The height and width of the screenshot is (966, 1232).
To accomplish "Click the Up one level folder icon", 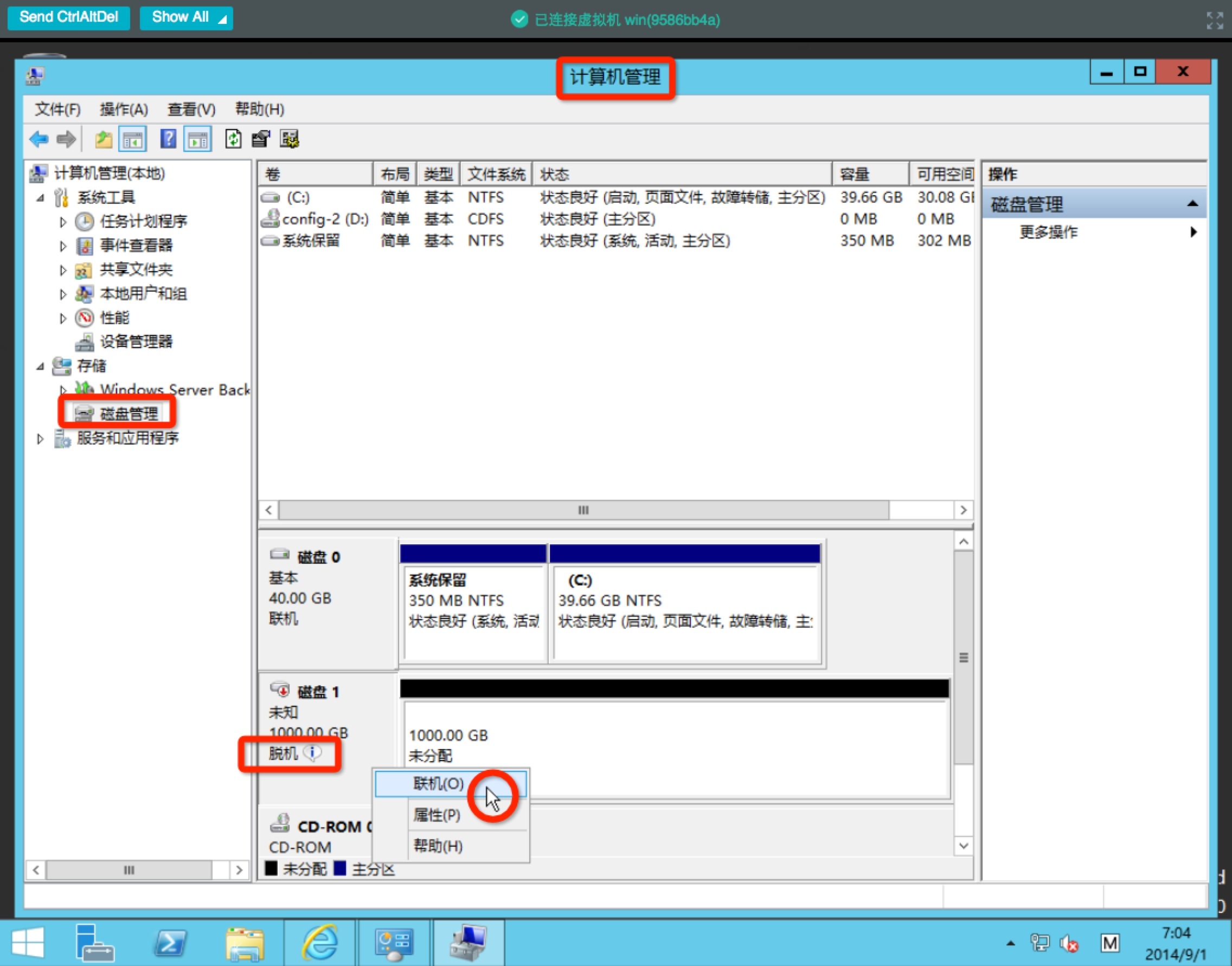I will [103, 139].
